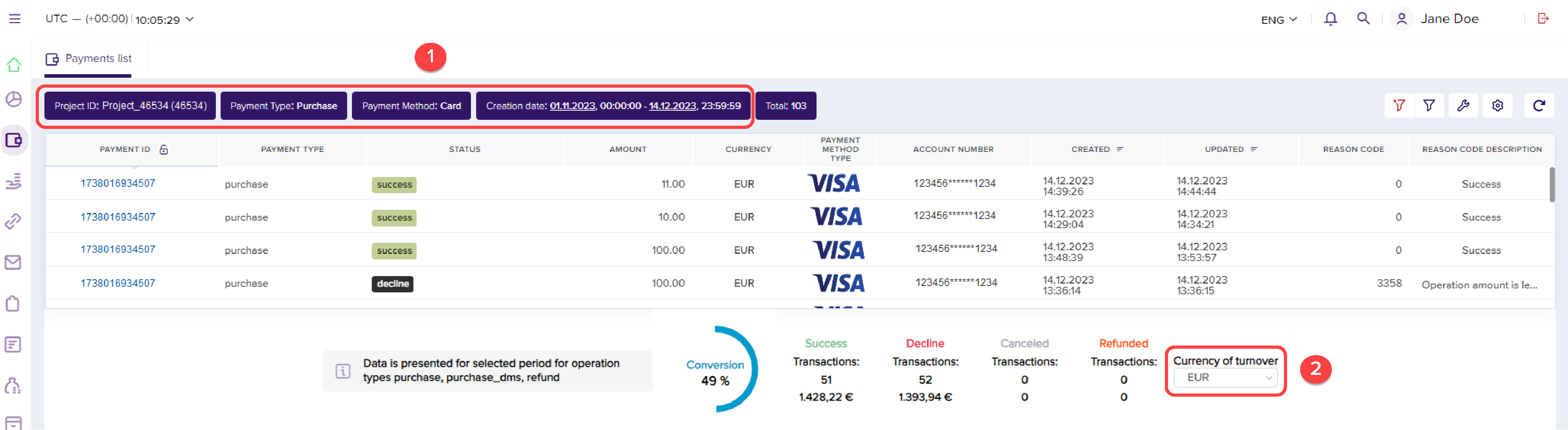Click the Refunded summary label
Image resolution: width=1568 pixels, height=430 pixels.
tap(1123, 344)
